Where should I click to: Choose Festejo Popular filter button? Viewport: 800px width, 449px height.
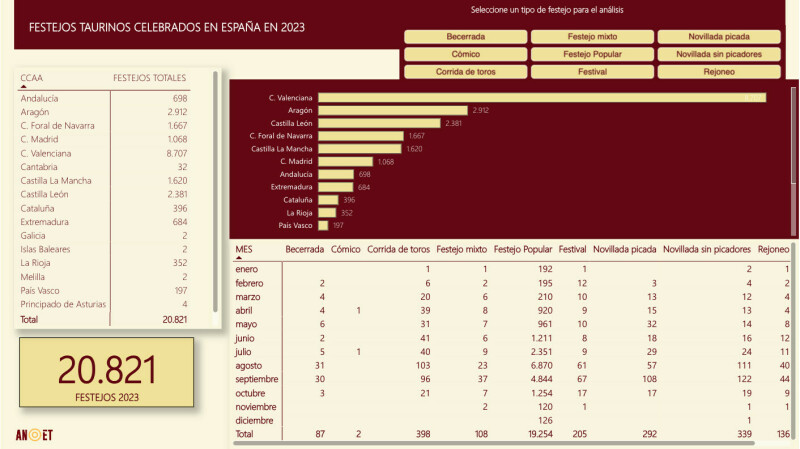click(591, 54)
